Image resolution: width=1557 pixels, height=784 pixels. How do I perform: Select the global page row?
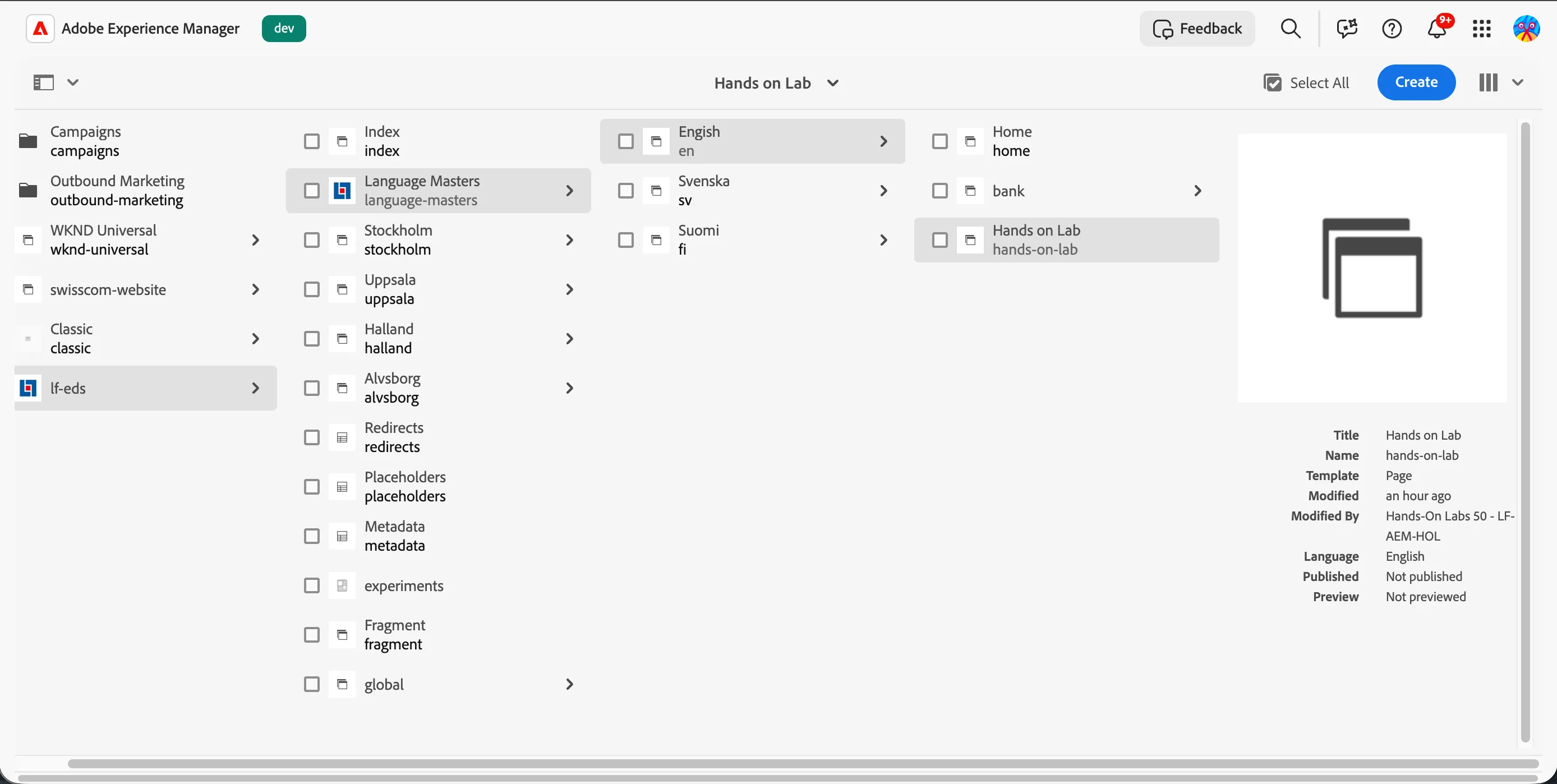438,684
